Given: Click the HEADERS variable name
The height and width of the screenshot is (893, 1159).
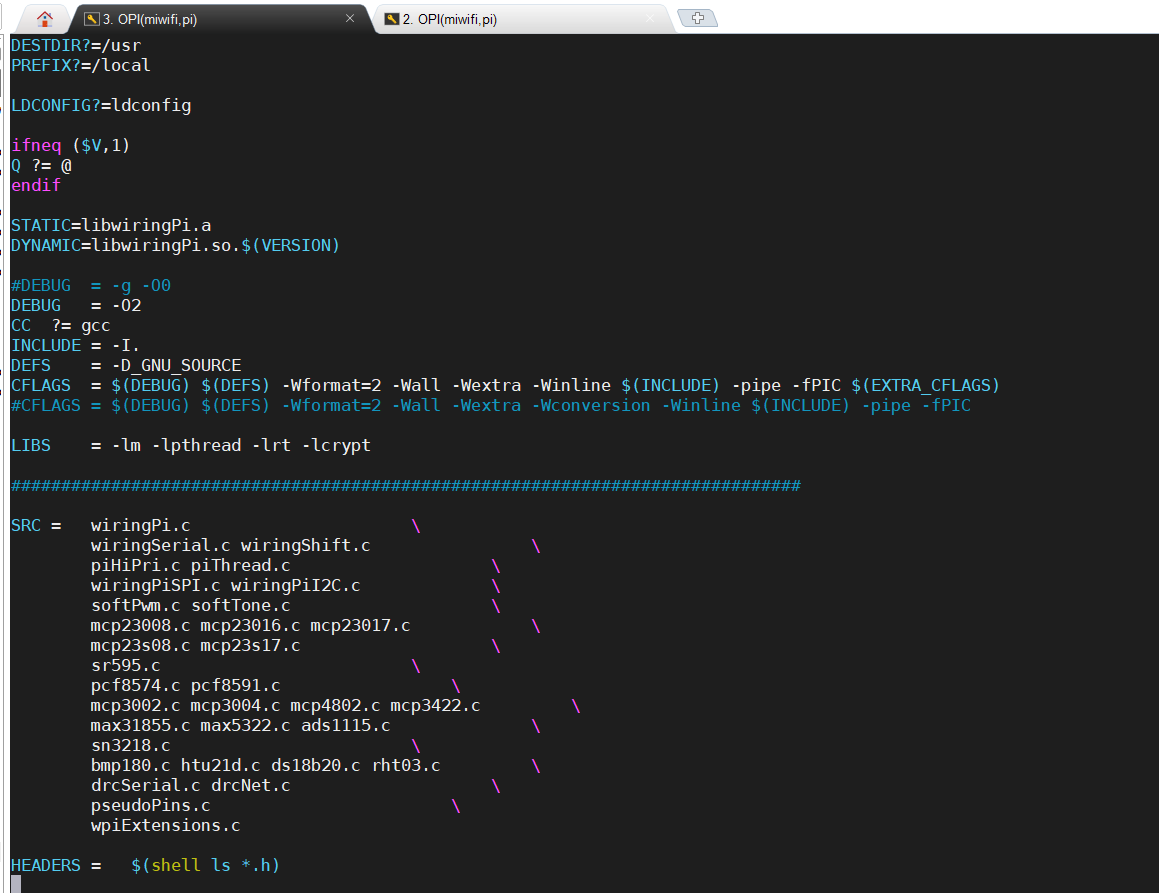Looking at the screenshot, I should click(46, 864).
